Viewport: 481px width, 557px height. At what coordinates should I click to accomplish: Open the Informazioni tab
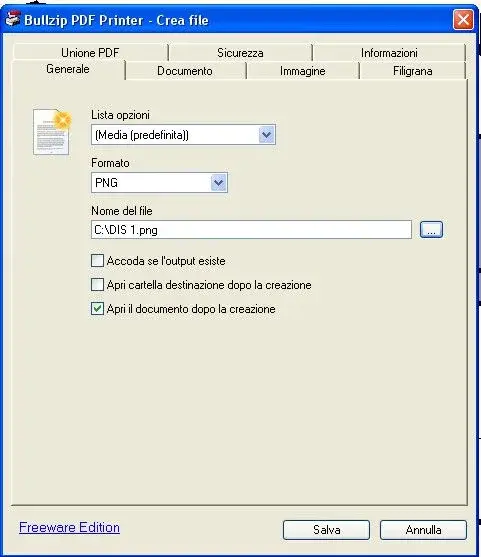tap(389, 53)
